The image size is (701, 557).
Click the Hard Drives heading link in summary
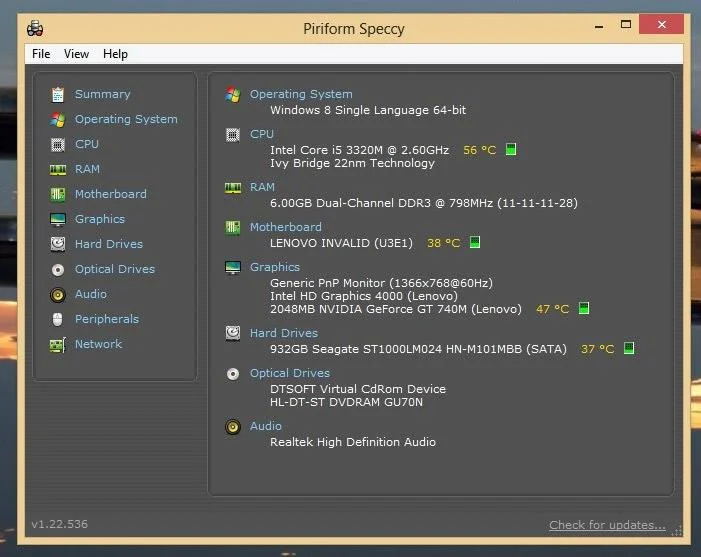point(283,333)
